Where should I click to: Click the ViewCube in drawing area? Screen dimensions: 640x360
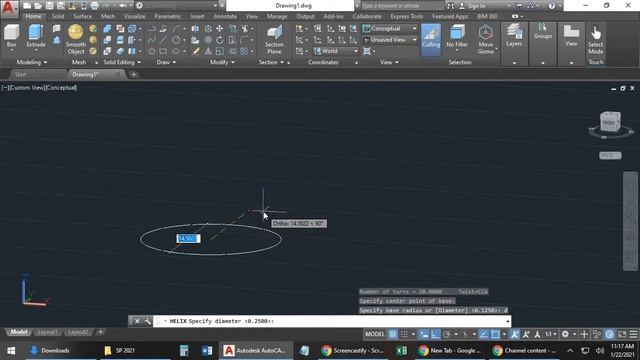pos(610,122)
